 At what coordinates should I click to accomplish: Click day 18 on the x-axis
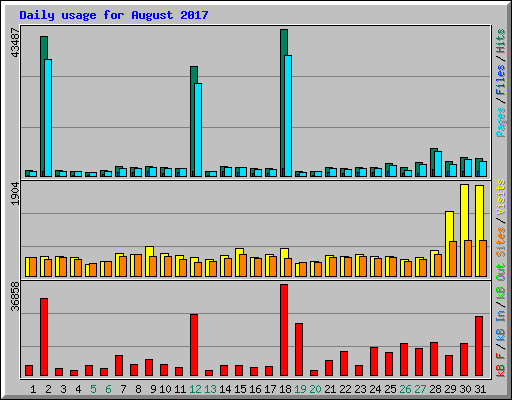coord(285,389)
